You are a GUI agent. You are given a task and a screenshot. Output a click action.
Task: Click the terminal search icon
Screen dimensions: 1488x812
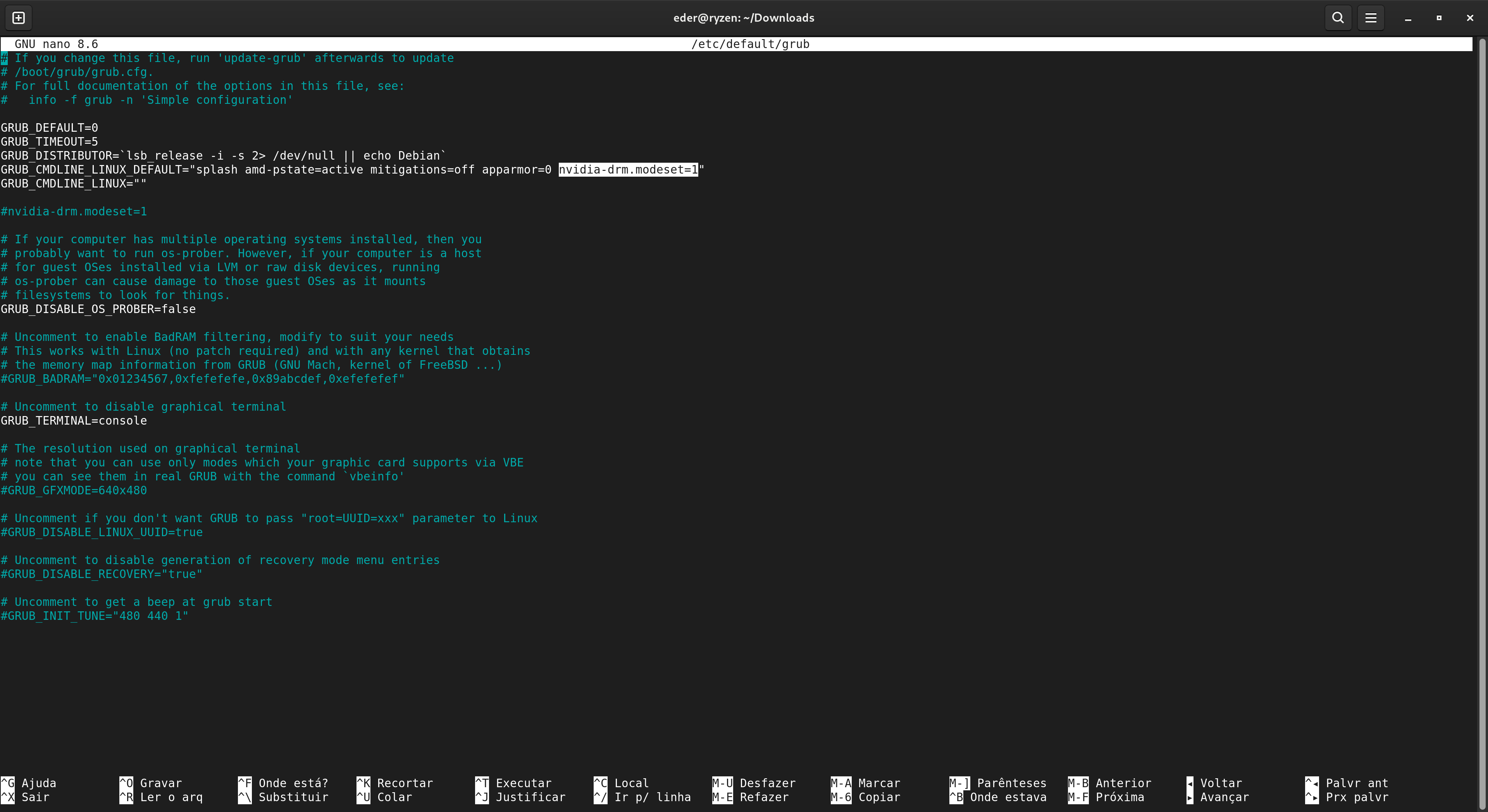[x=1338, y=18]
